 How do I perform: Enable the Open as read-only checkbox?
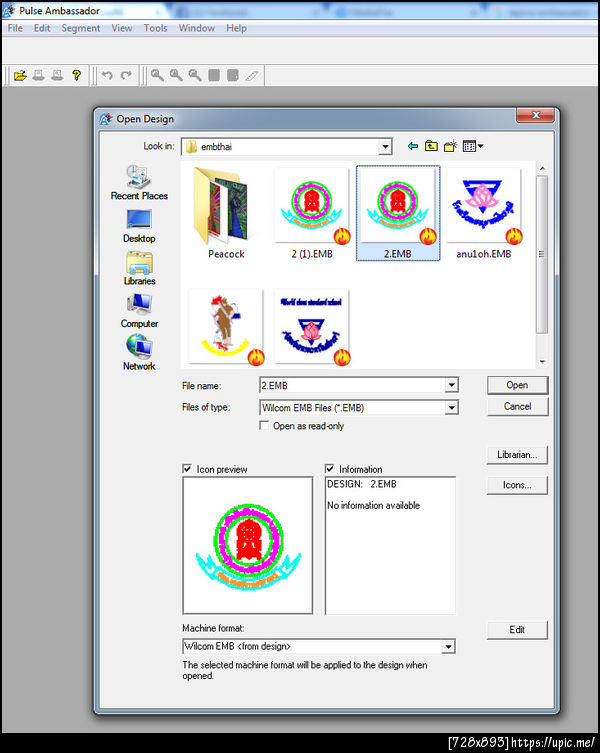264,425
